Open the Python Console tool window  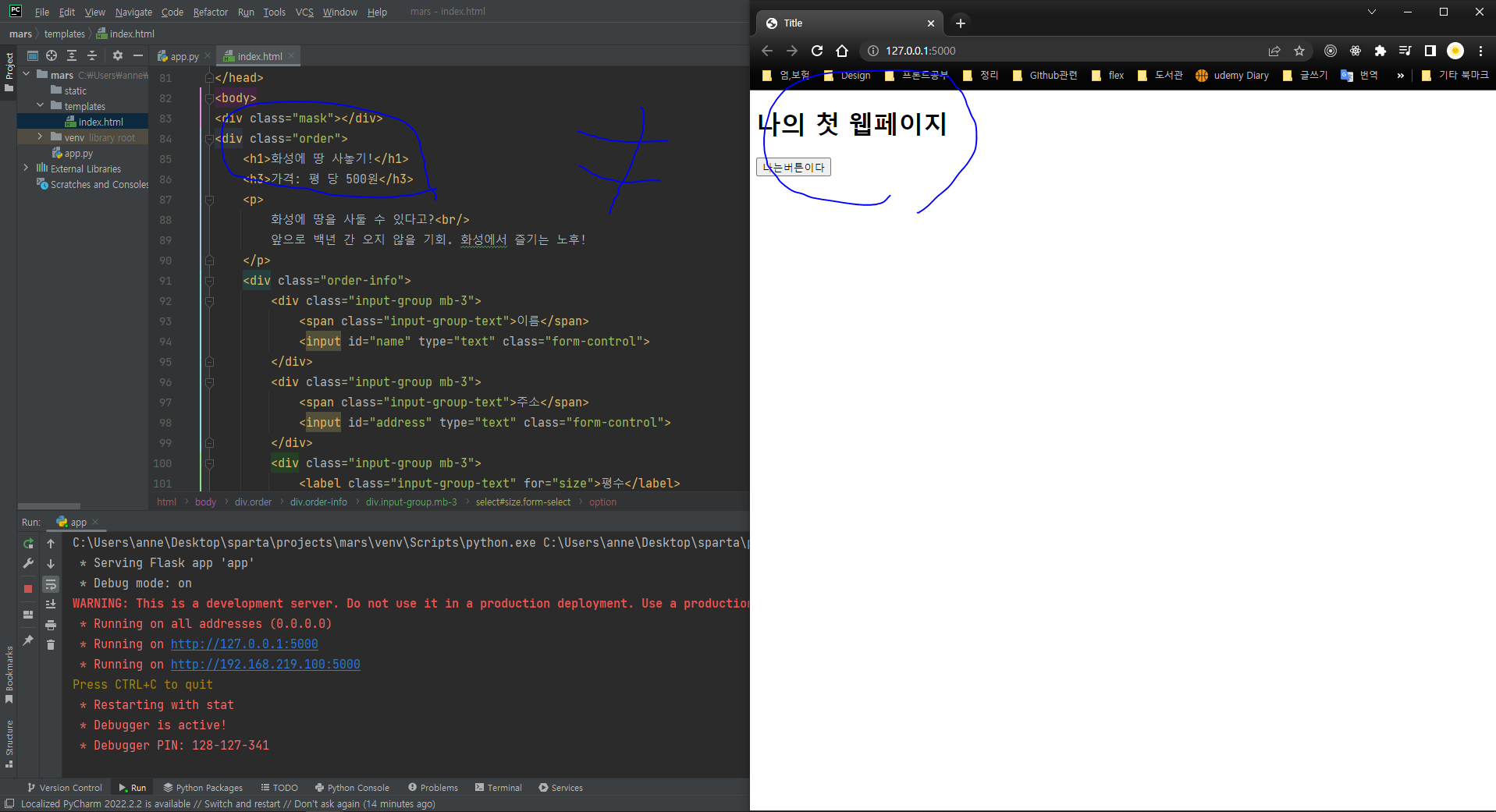pyautogui.click(x=352, y=788)
